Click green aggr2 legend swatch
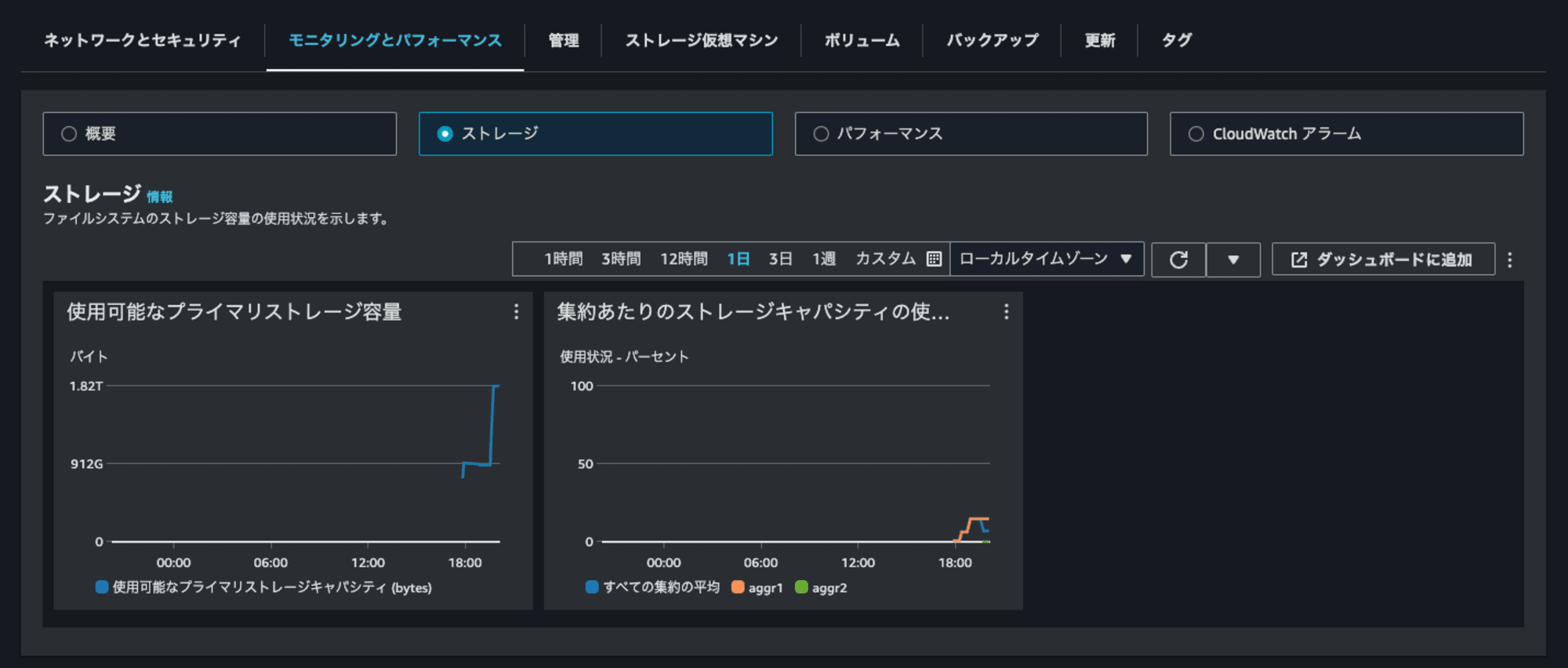The width and height of the screenshot is (1568, 668). 801,586
